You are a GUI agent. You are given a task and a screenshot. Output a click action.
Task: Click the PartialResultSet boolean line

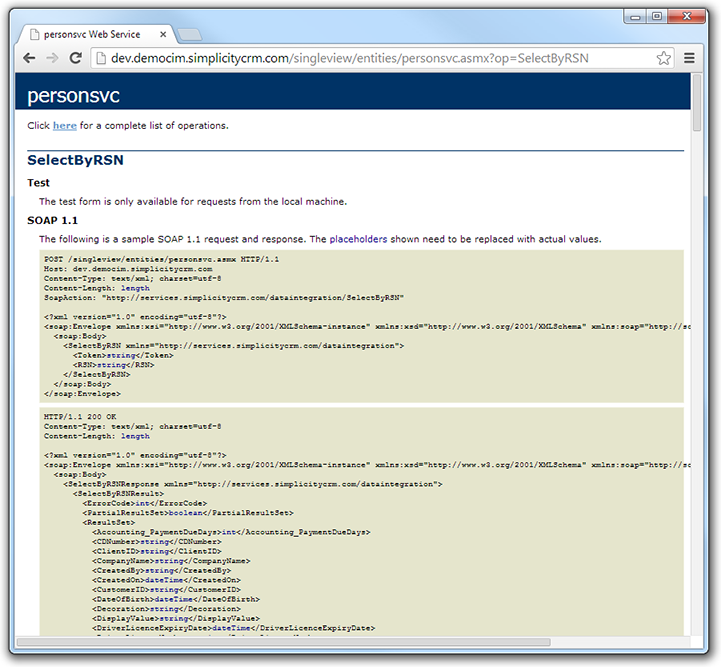click(x=188, y=513)
